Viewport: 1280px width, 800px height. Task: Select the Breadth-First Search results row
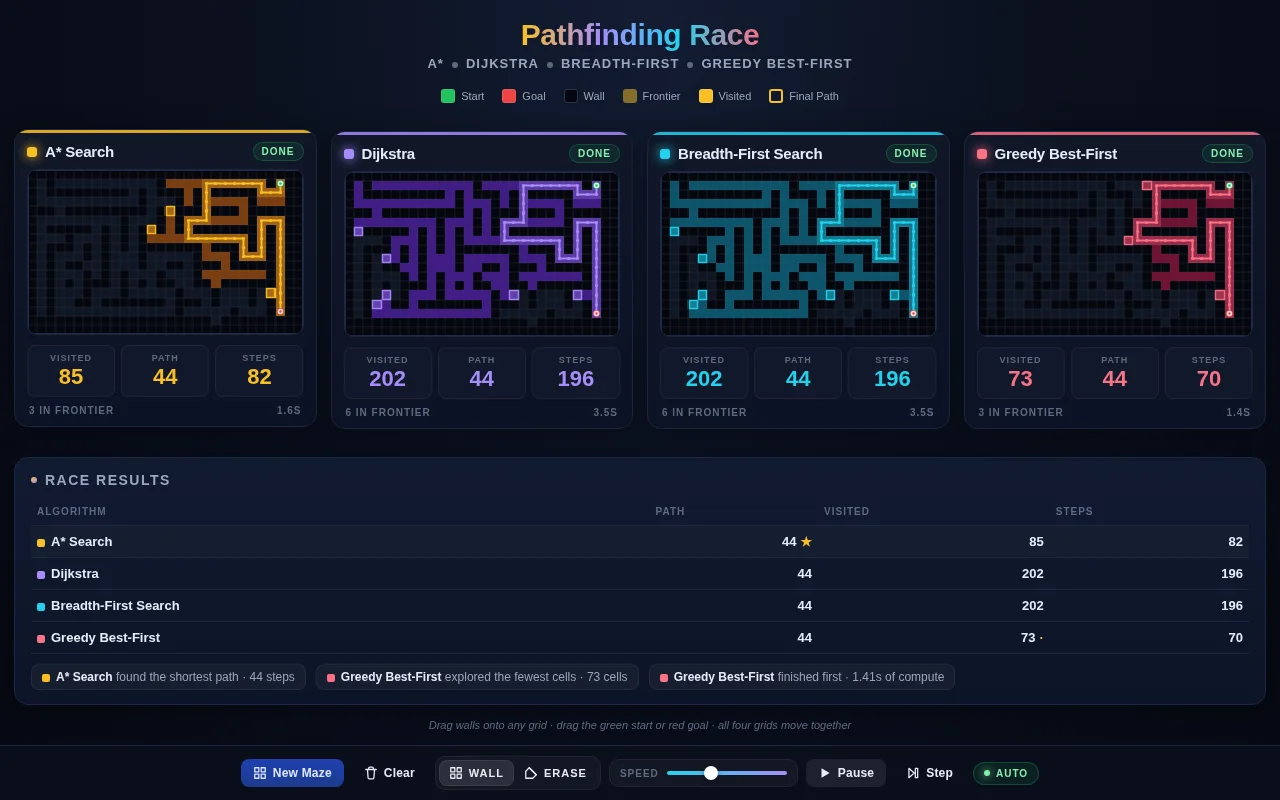[x=640, y=606]
